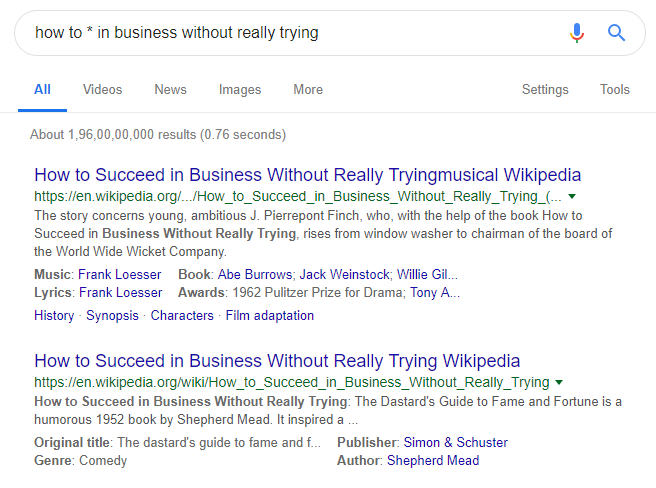Open the Tools filter options
The image size is (656, 488).
[614, 90]
